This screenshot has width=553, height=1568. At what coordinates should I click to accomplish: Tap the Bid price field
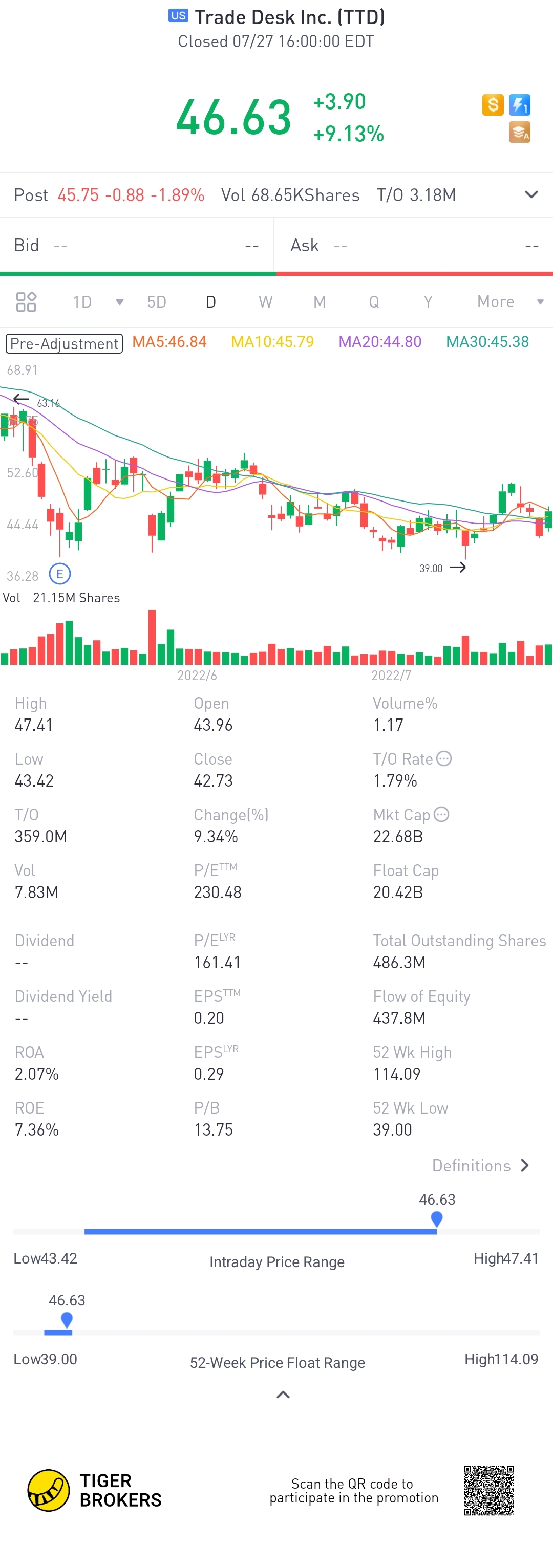click(136, 245)
